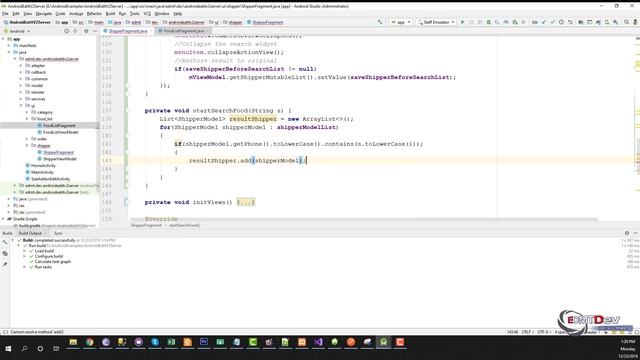Click the green Debug app bug icon
This screenshot has height=360, width=640.
point(488,22)
